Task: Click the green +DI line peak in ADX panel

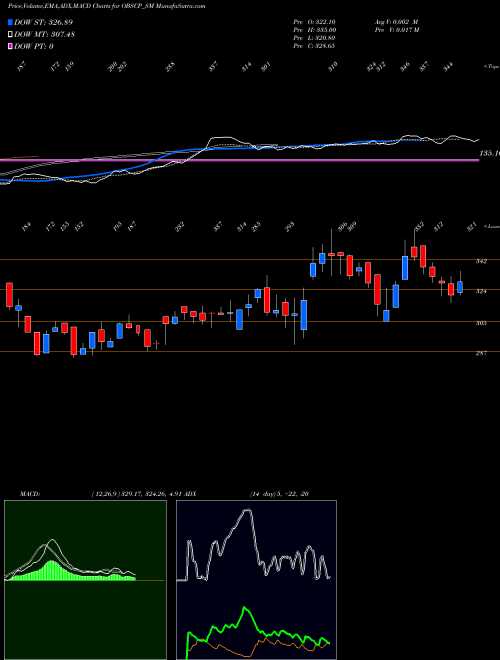Action: (x=245, y=608)
